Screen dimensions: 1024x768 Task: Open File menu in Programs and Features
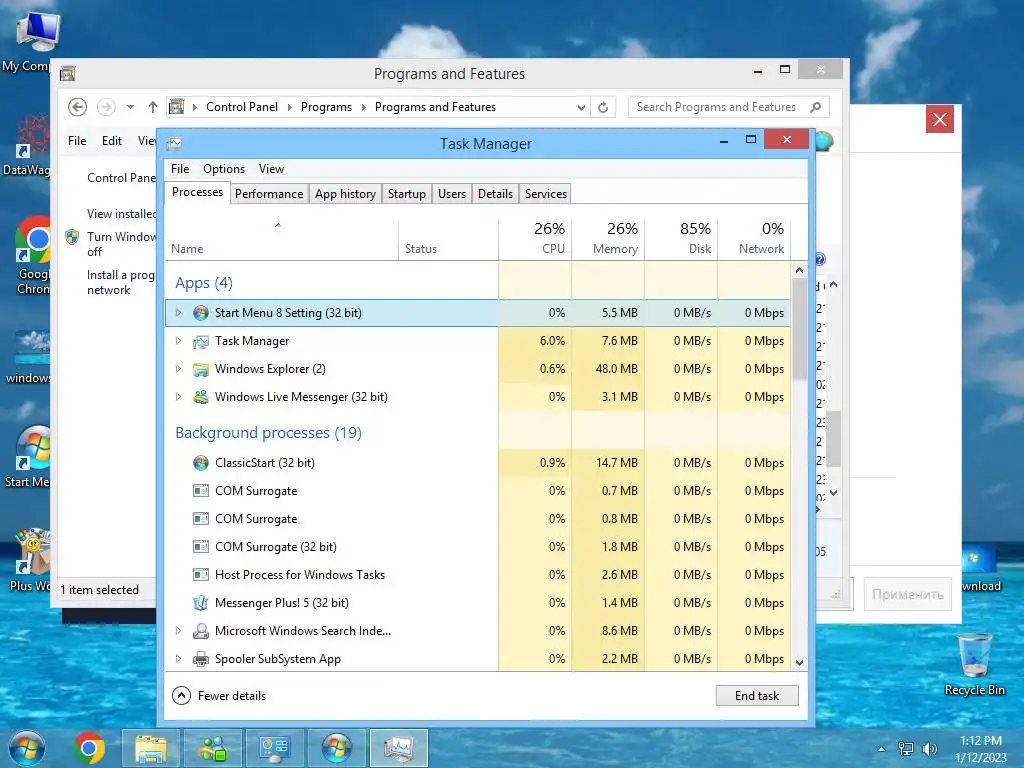pyautogui.click(x=77, y=141)
